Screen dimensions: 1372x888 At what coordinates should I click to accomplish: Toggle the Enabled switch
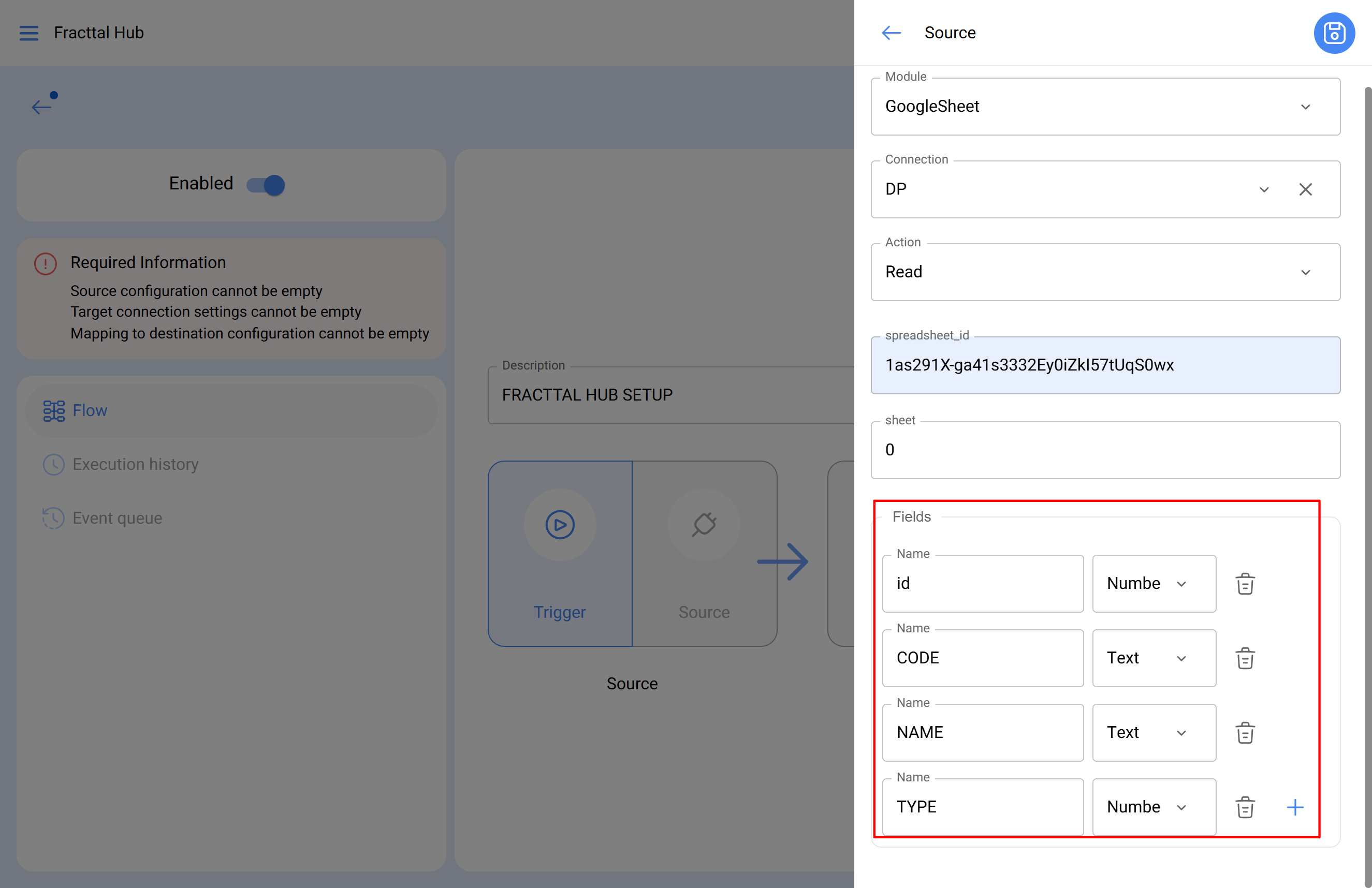click(266, 184)
